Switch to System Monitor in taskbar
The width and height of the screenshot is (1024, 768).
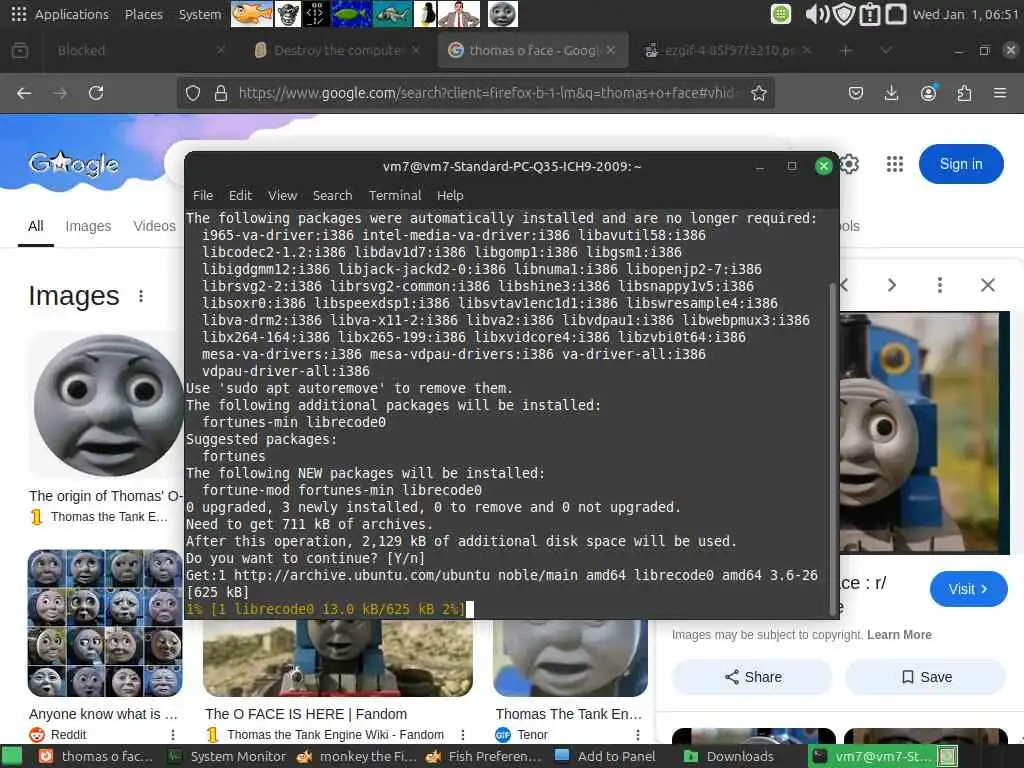tap(227, 756)
